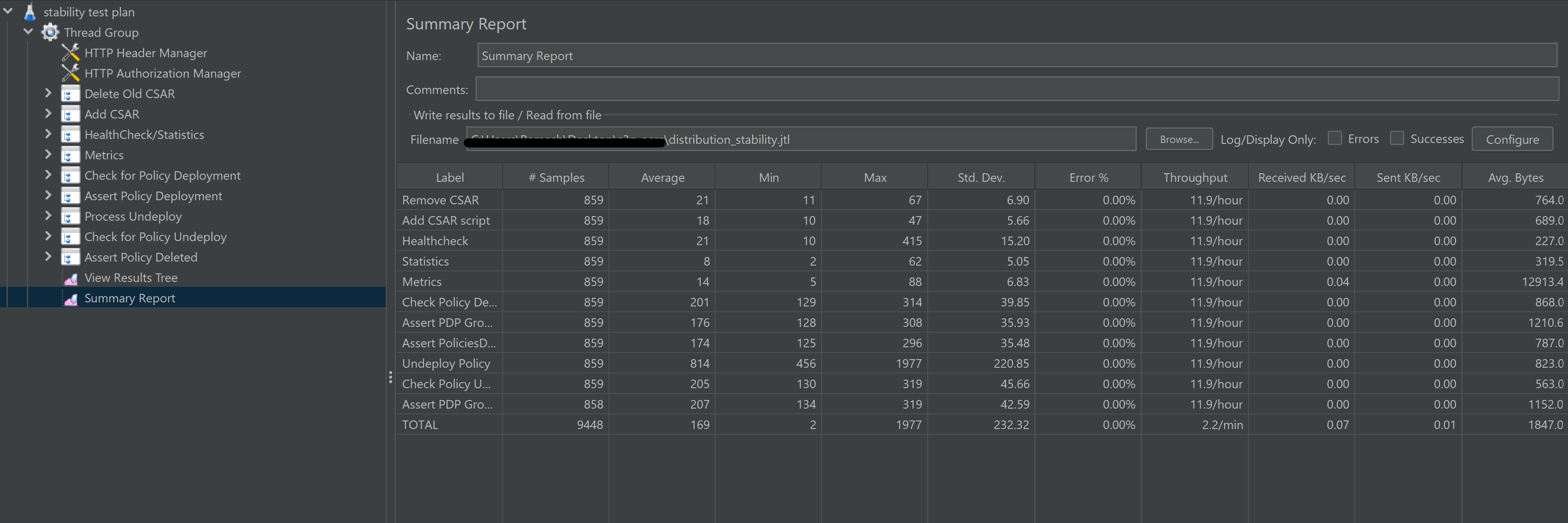The width and height of the screenshot is (1568, 523).
Task: Expand the Assert Policy Deleted node
Action: pyautogui.click(x=48, y=256)
